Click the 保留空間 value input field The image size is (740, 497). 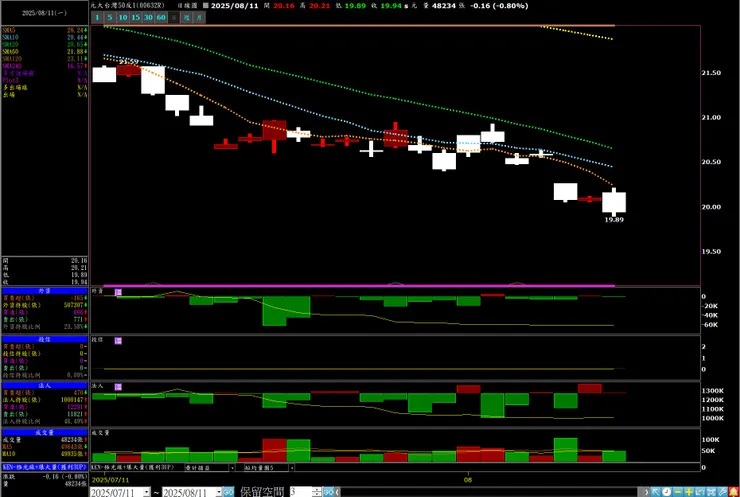(301, 492)
